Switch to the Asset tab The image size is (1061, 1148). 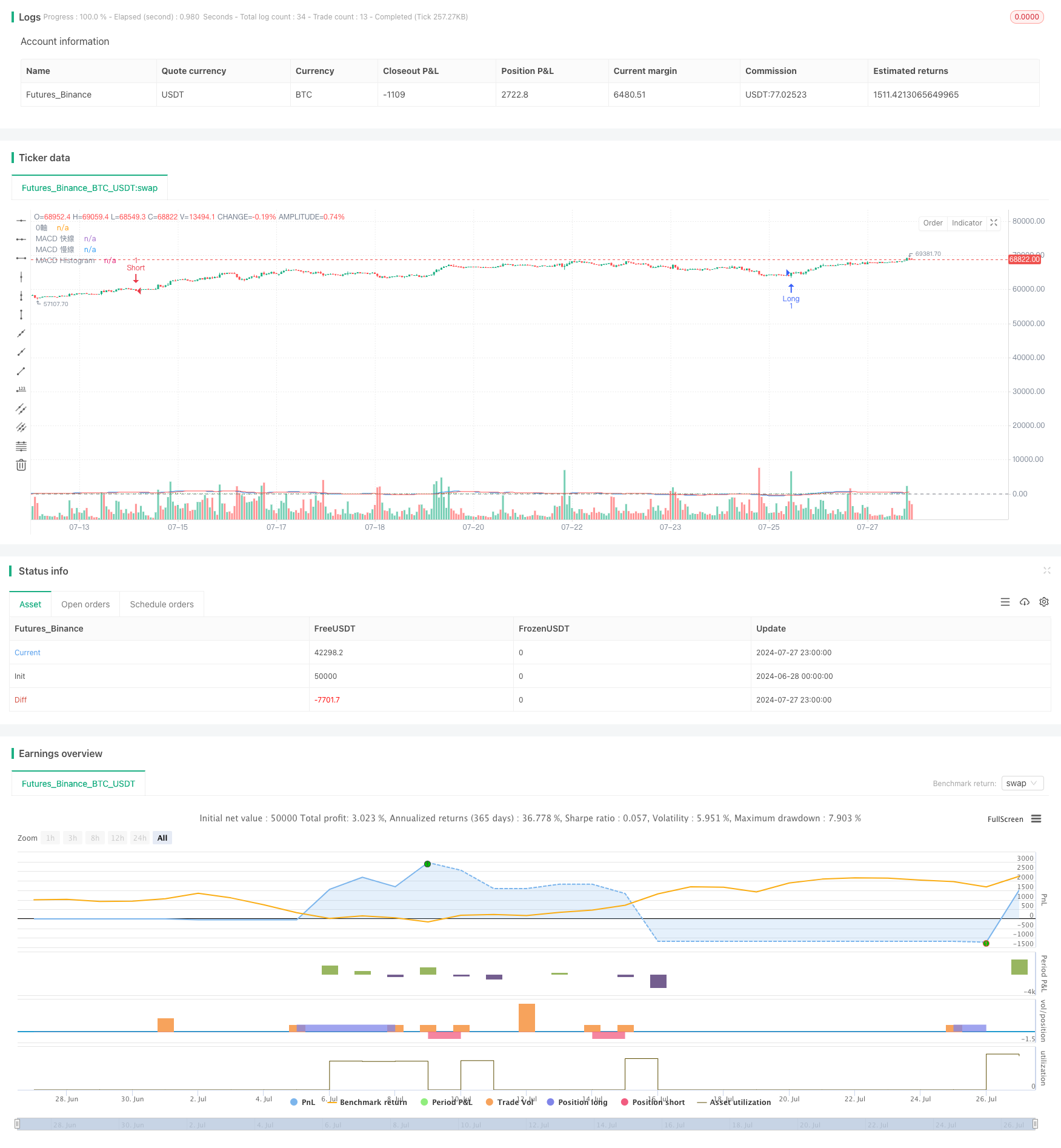tap(30, 604)
